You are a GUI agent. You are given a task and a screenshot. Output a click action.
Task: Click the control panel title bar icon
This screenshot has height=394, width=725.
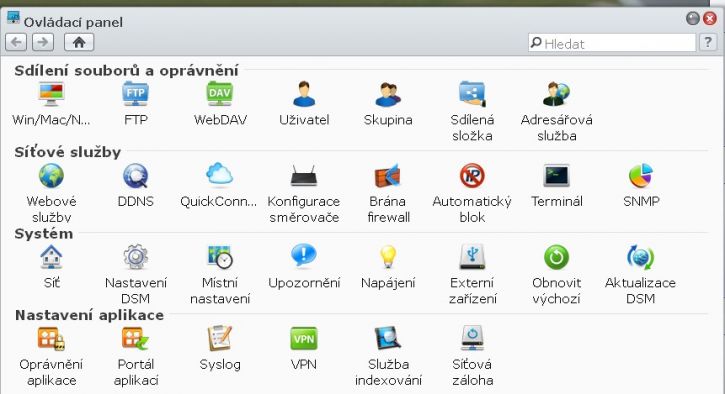tap(13, 18)
